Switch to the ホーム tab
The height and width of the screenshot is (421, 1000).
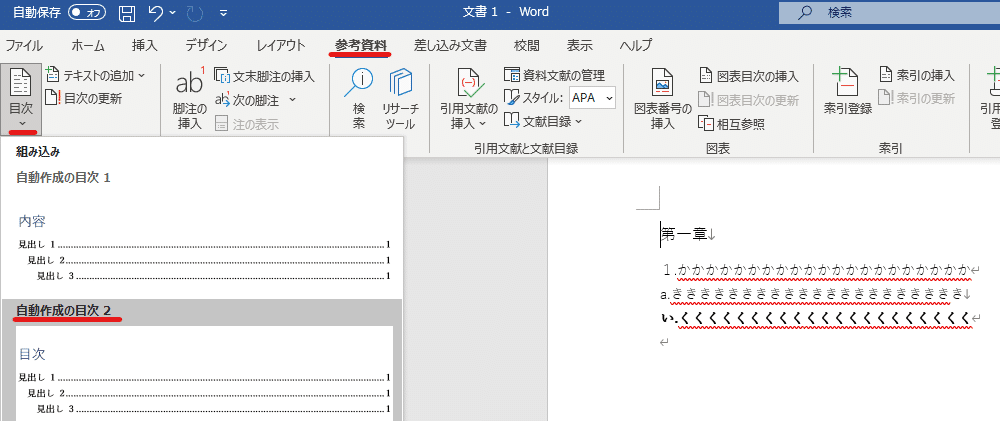coord(88,45)
